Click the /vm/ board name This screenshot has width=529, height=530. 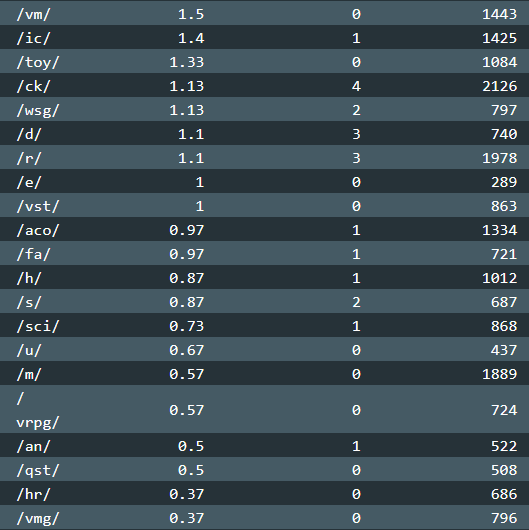click(x=33, y=14)
